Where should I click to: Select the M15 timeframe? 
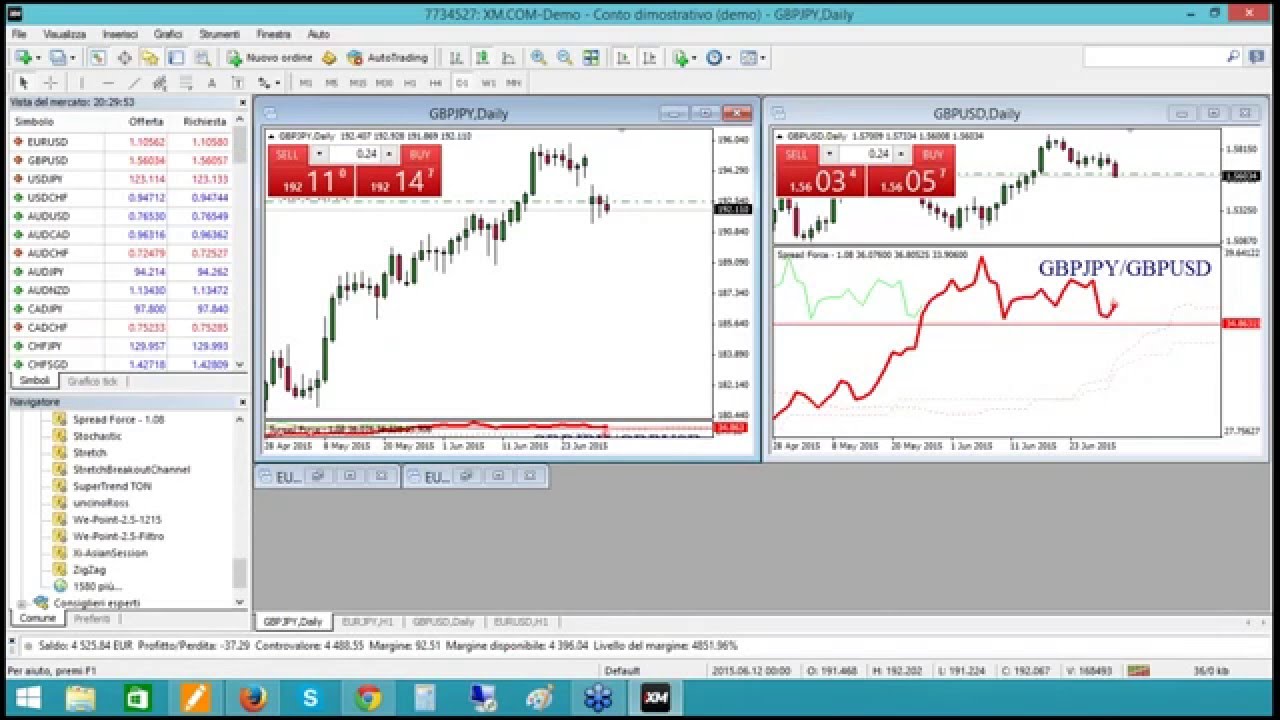(357, 83)
